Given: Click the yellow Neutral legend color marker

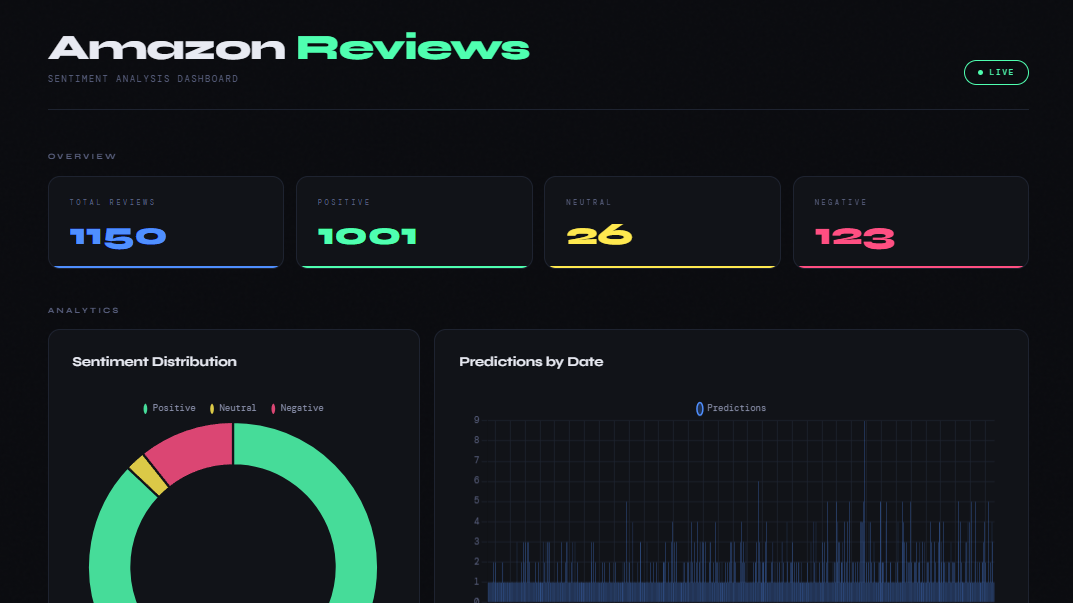Looking at the screenshot, I should (x=211, y=409).
